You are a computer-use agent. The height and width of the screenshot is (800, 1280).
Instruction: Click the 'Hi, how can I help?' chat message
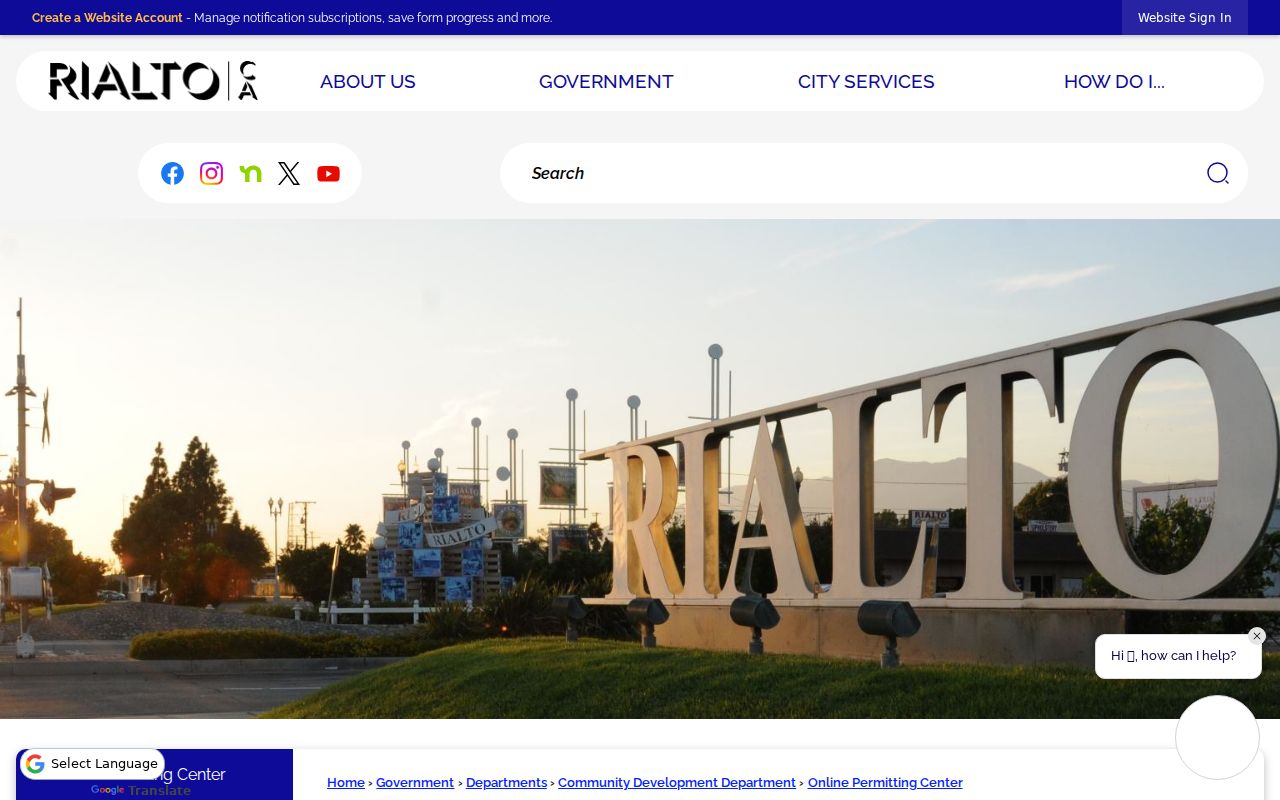pos(1178,656)
